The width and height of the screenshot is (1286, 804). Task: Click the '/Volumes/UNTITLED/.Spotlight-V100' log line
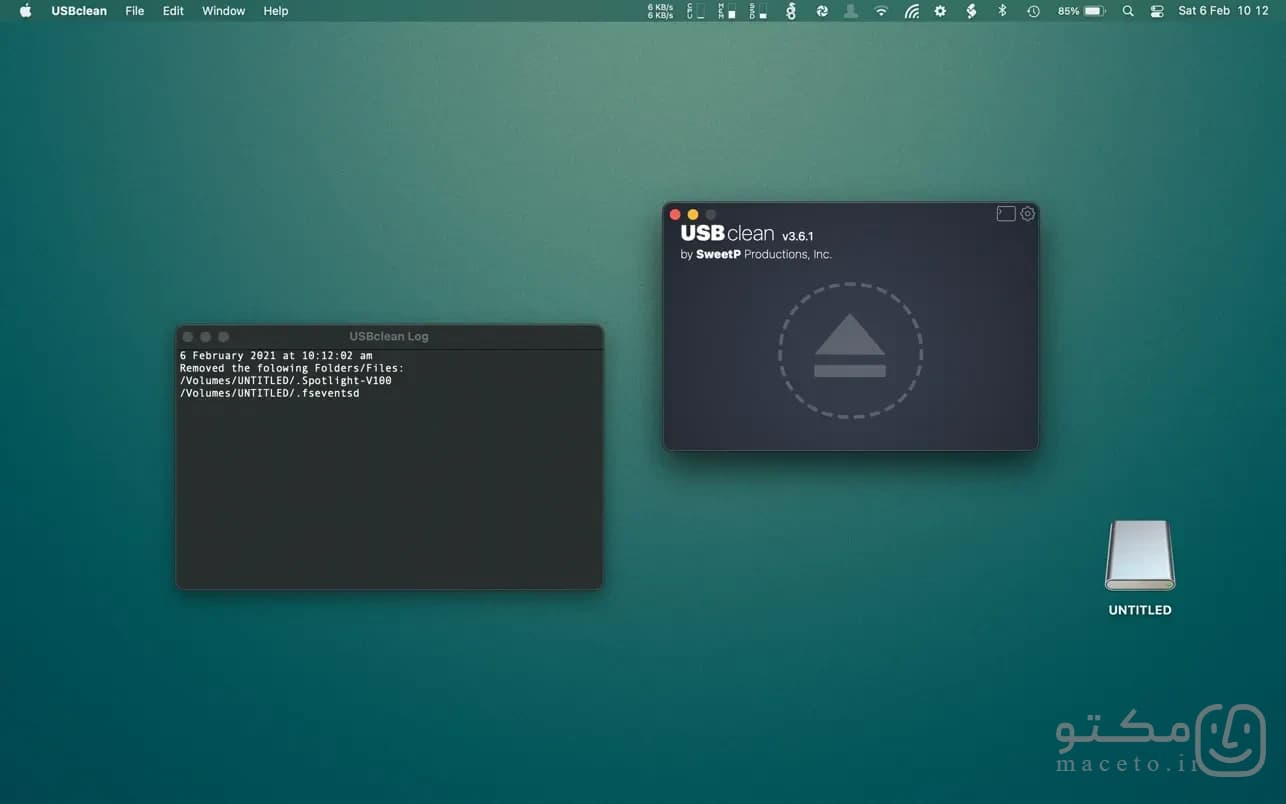click(x=286, y=381)
